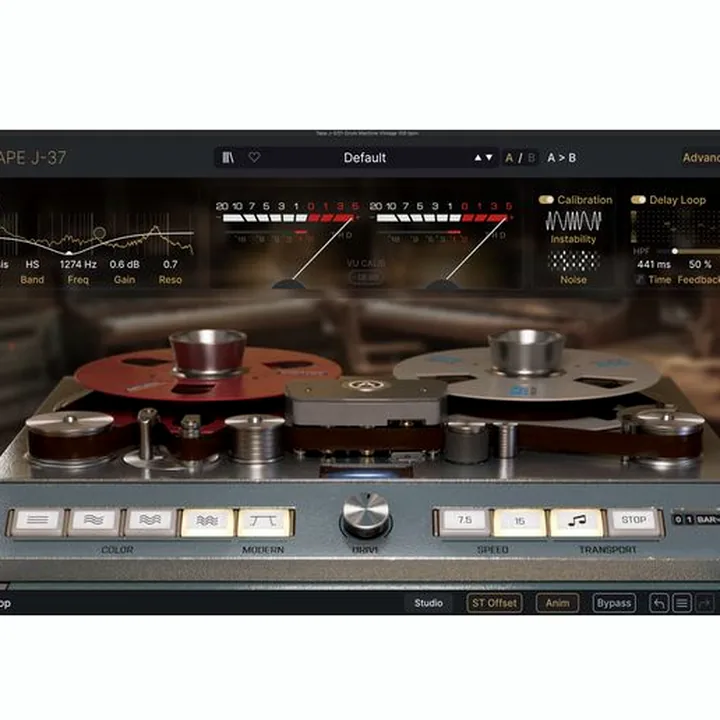Screen dimensions: 720x720
Task: Click the VU CALIB value field
Action: (366, 277)
